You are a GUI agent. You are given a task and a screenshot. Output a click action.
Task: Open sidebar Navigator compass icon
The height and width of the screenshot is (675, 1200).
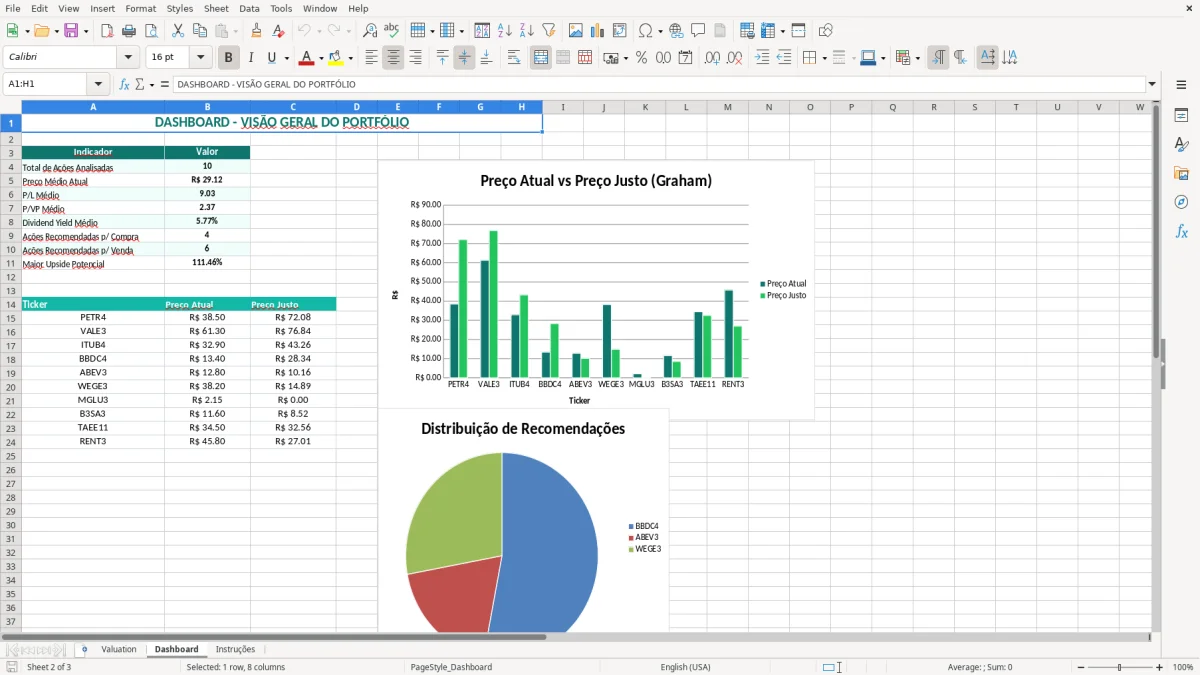(1181, 202)
